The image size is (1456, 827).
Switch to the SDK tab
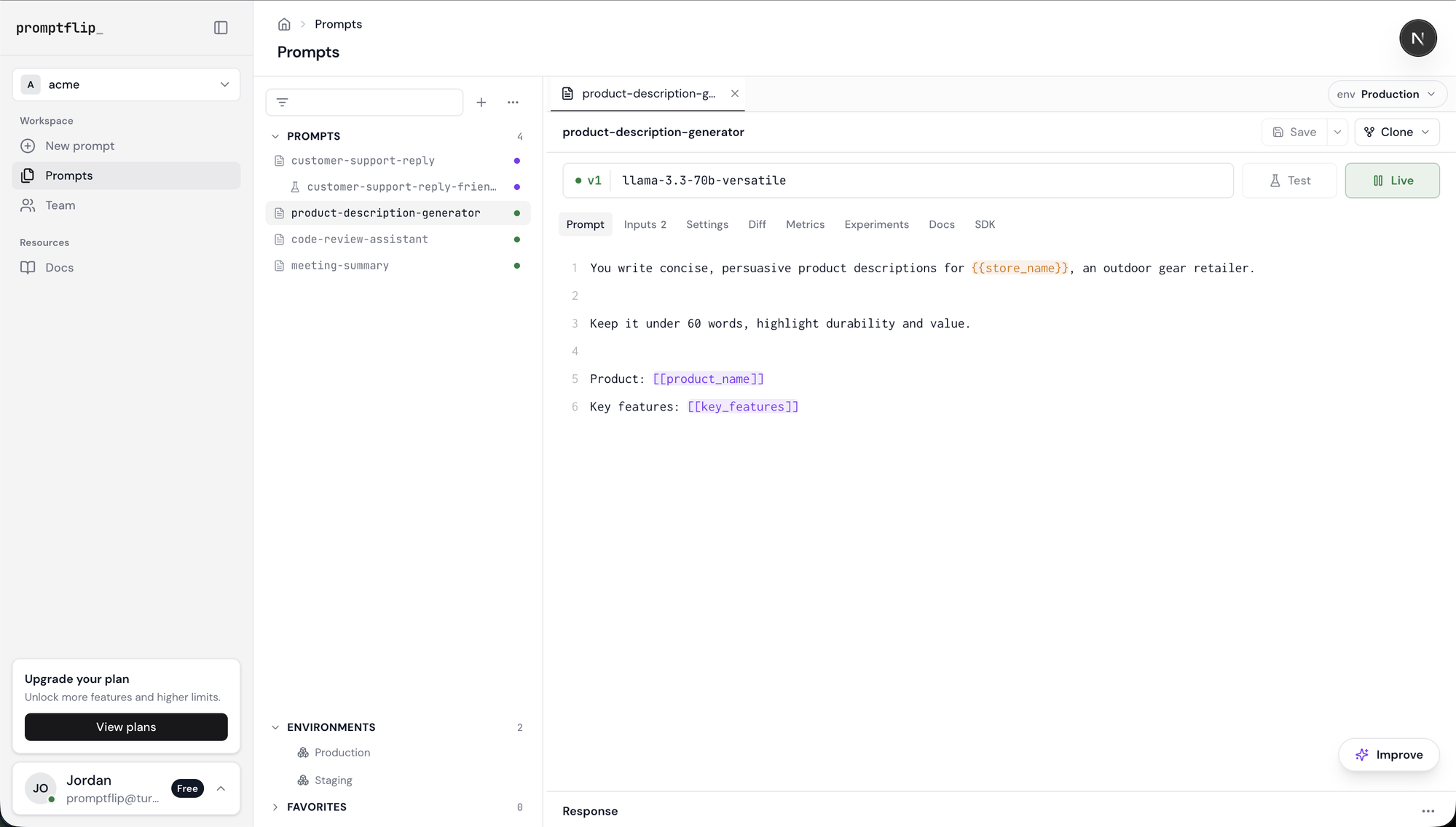984,224
